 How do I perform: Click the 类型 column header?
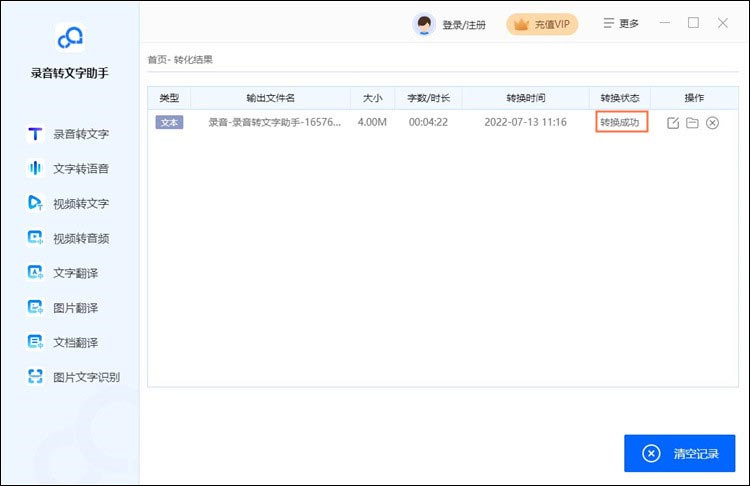169,98
